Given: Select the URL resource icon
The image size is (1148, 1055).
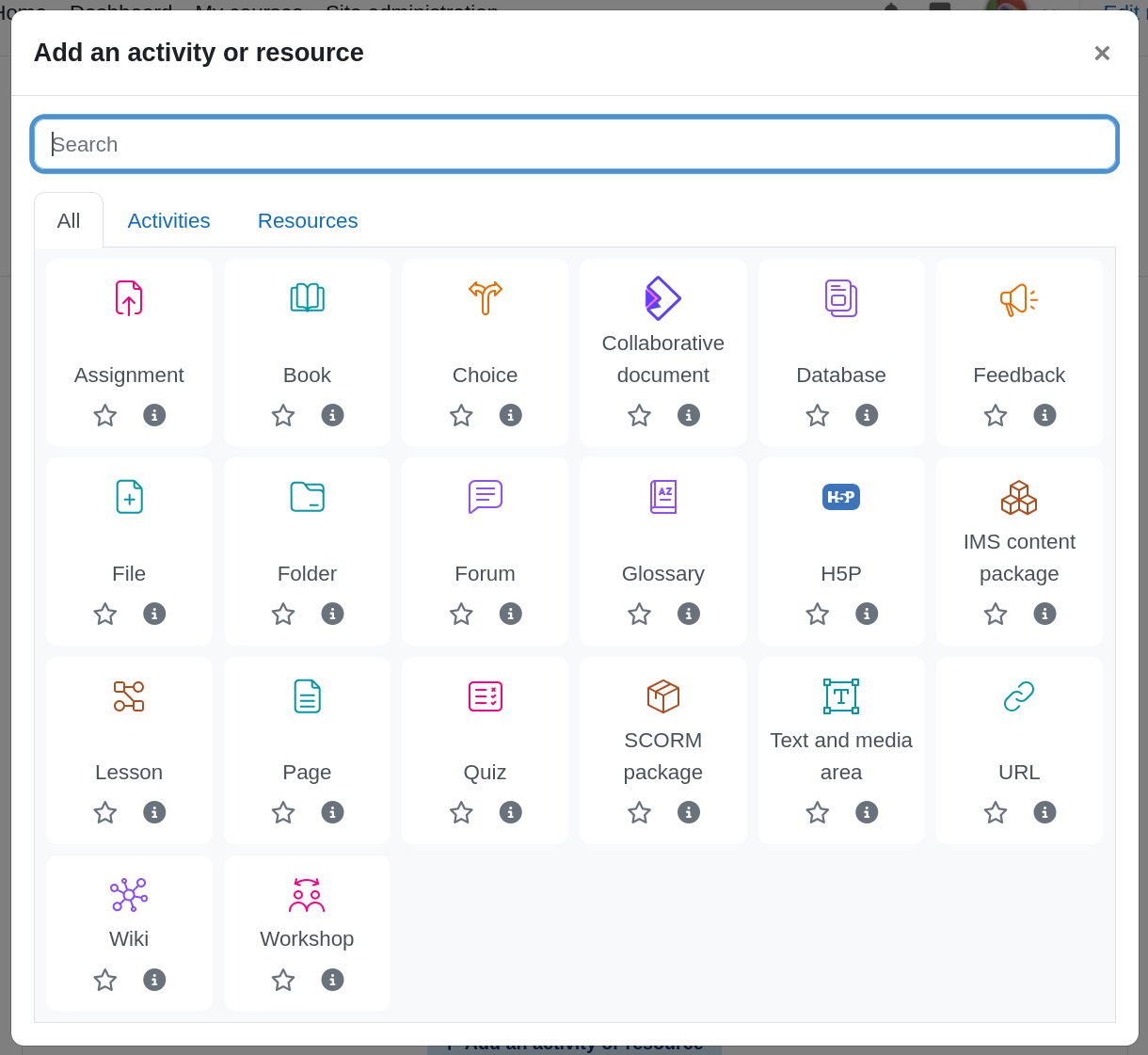Looking at the screenshot, I should 1018,696.
